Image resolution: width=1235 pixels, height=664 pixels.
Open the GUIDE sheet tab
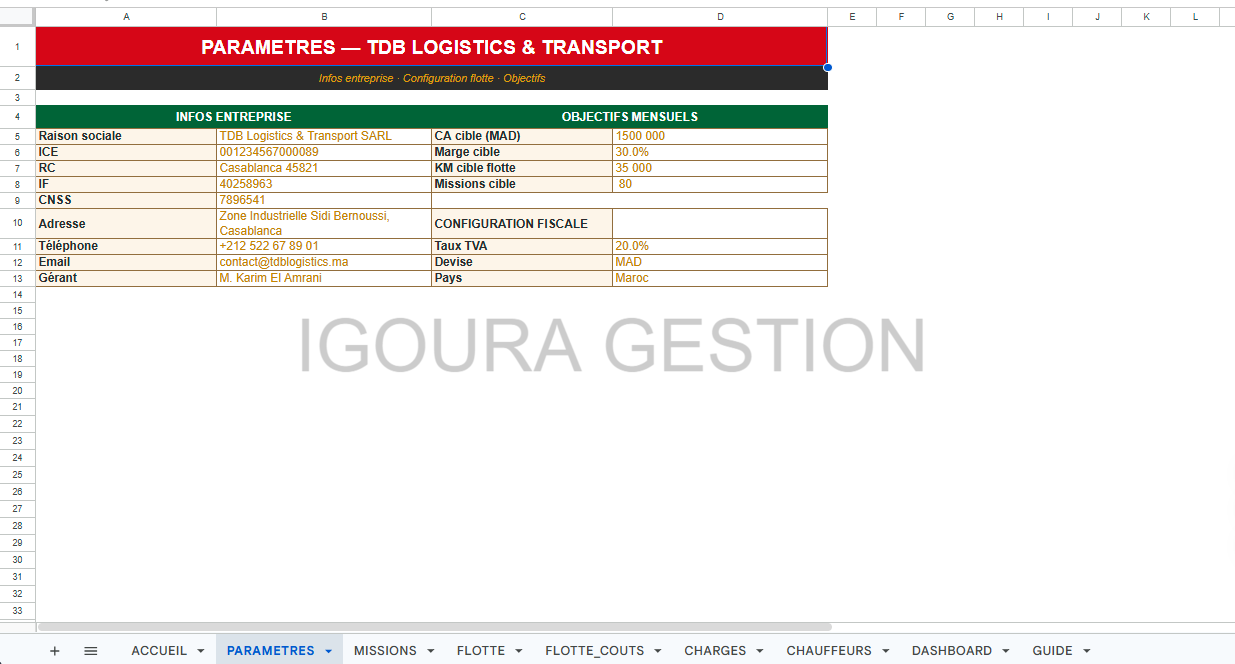[x=1052, y=650]
